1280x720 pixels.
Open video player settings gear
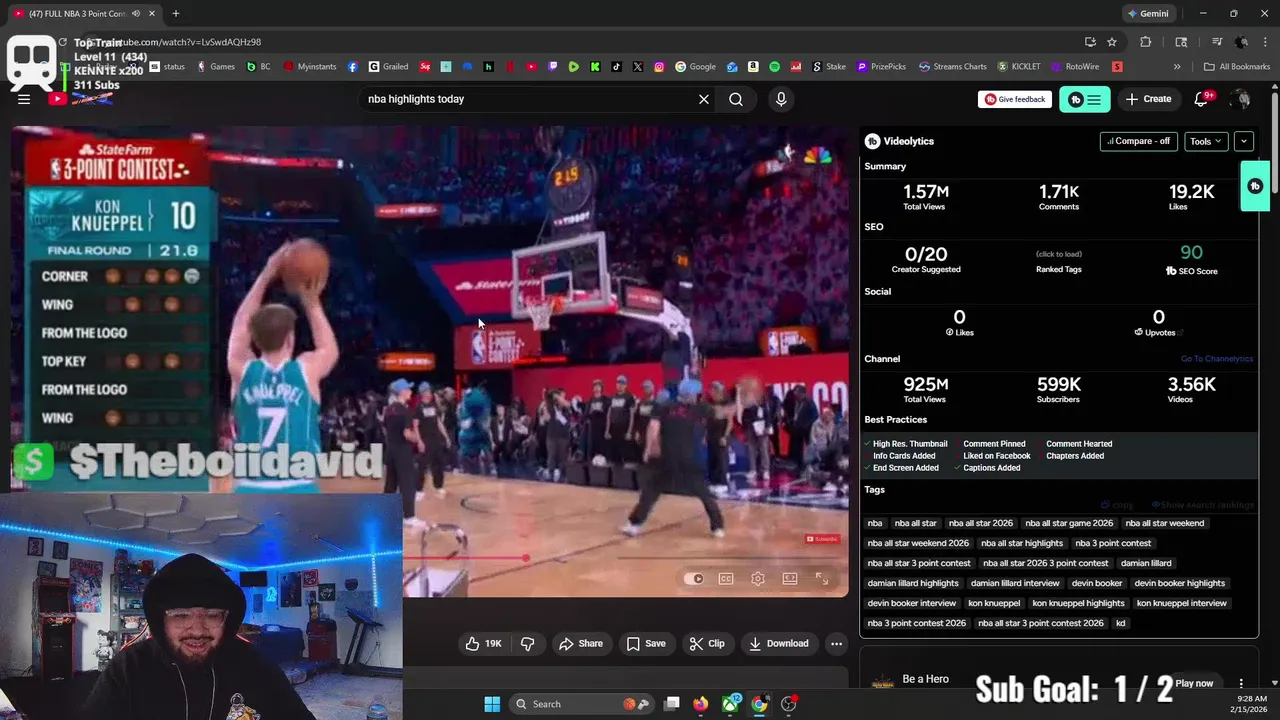coord(758,578)
